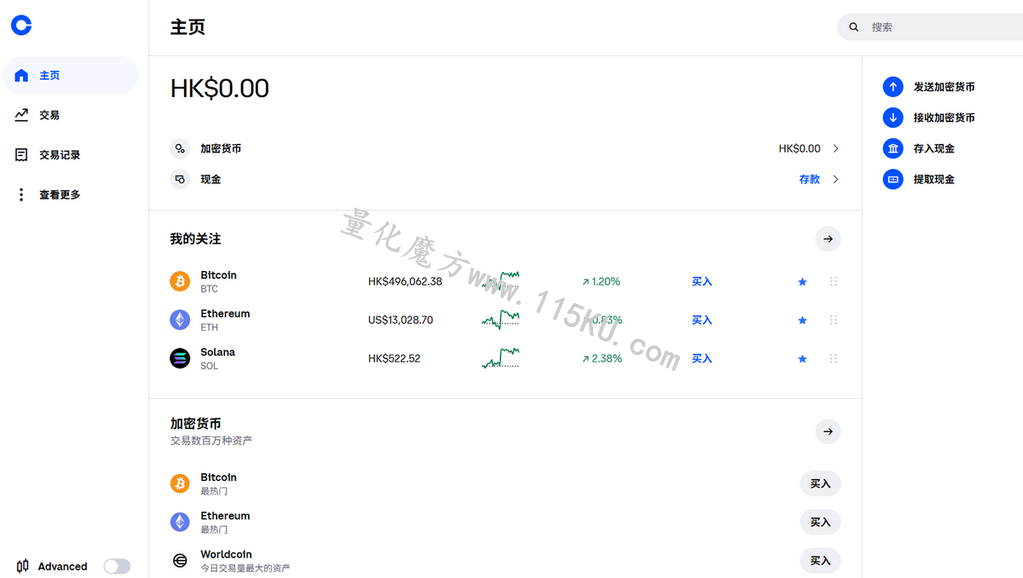1023x578 pixels.
Task: Click the 提取现金 label
Action: point(934,179)
